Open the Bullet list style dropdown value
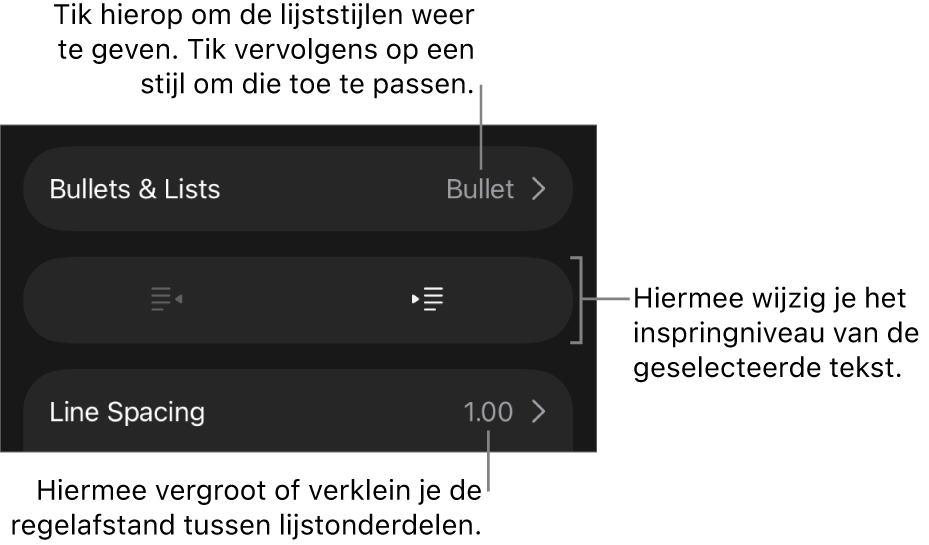 tap(480, 189)
